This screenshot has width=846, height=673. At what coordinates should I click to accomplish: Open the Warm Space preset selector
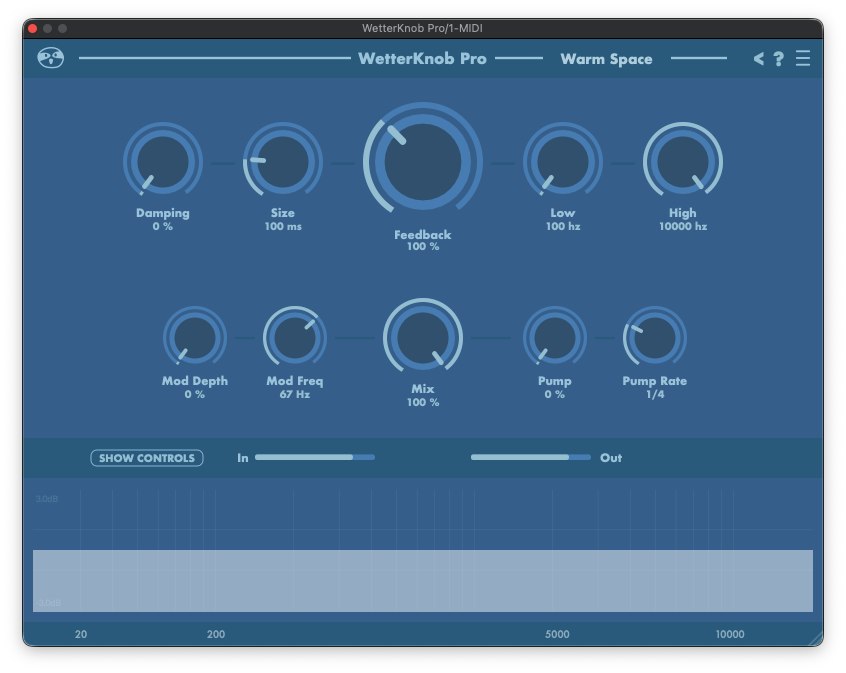point(606,59)
